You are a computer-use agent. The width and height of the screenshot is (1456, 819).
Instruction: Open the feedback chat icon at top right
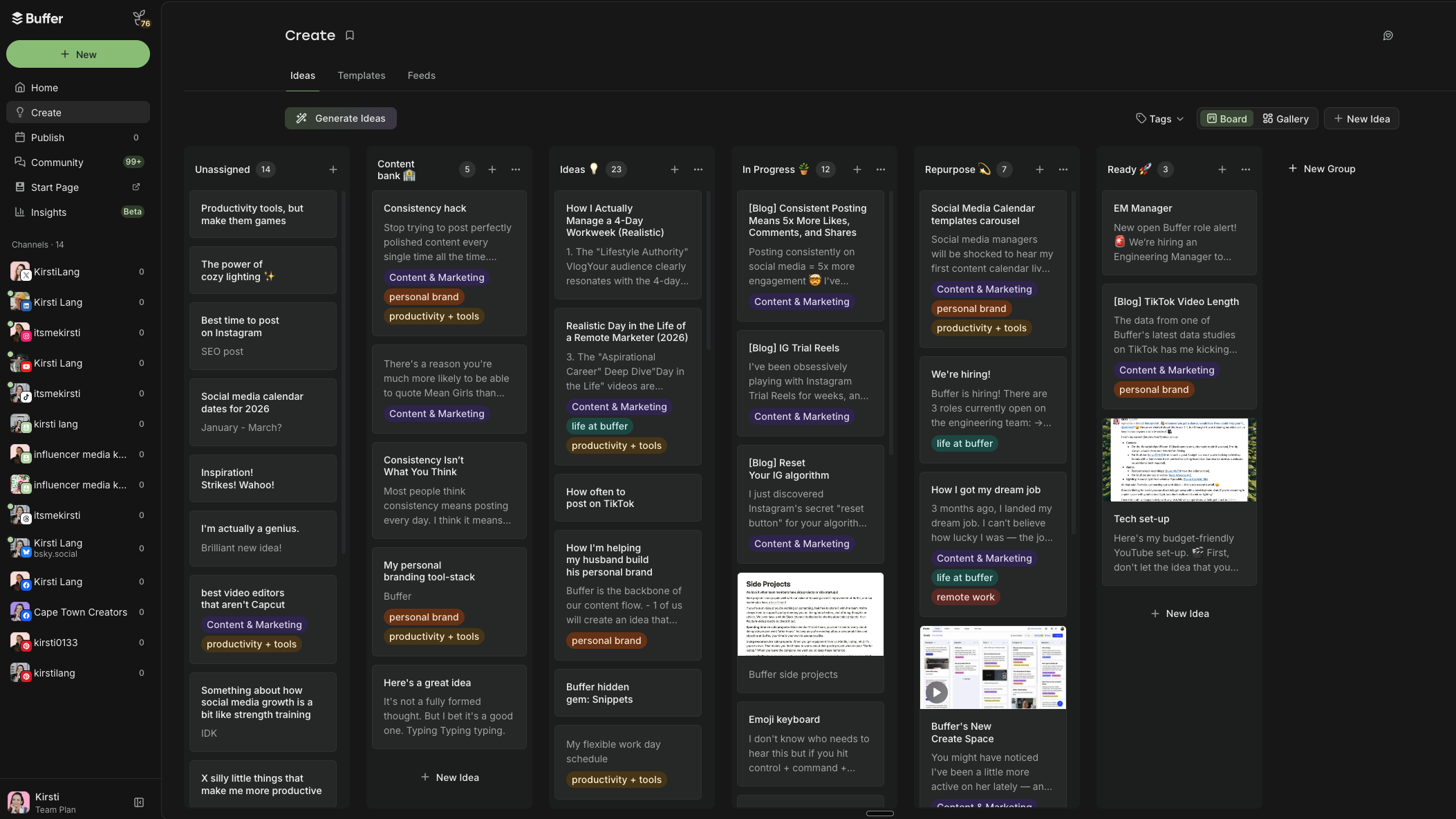click(x=1388, y=35)
